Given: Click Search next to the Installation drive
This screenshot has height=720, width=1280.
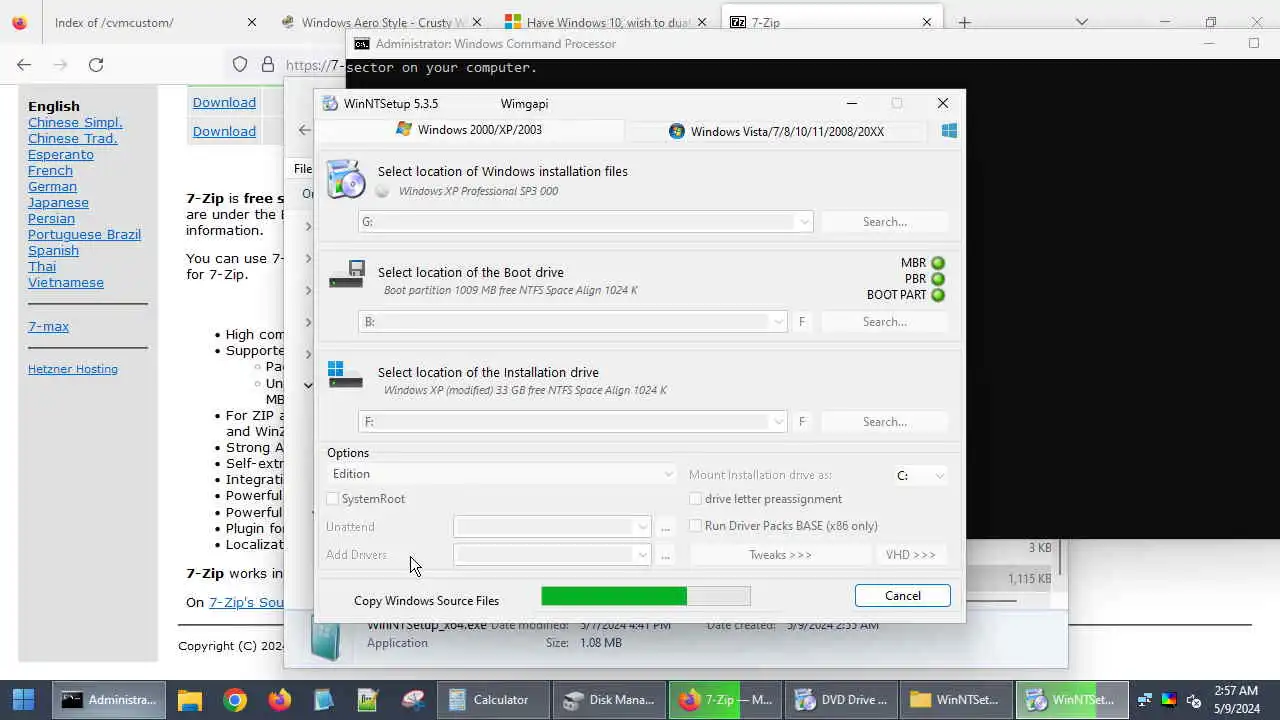Looking at the screenshot, I should (885, 422).
